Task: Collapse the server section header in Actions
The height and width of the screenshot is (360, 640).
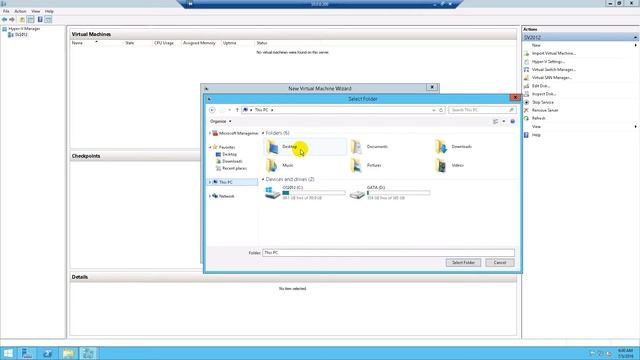Action: point(635,38)
